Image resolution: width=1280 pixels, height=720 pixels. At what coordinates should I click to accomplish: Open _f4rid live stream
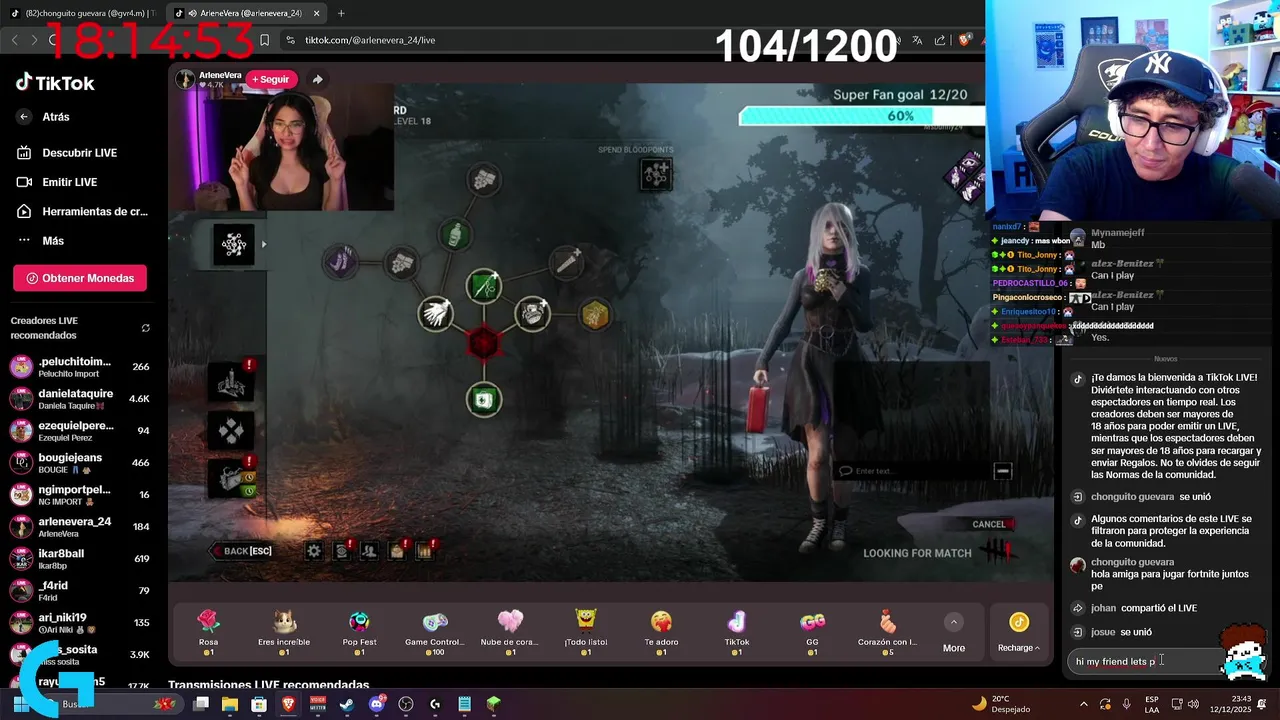80,591
